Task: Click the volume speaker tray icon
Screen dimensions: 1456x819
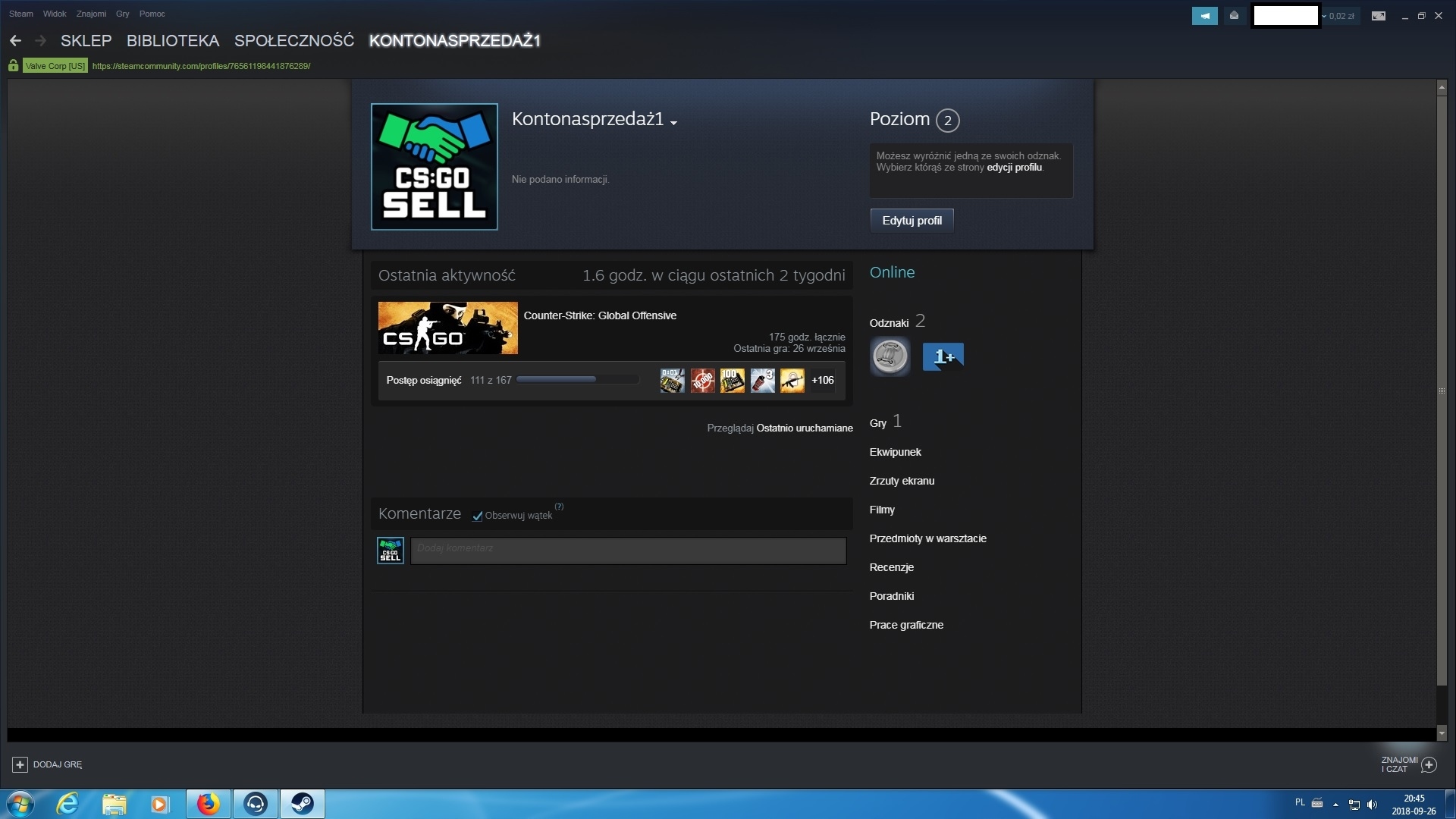Action: tap(1372, 805)
